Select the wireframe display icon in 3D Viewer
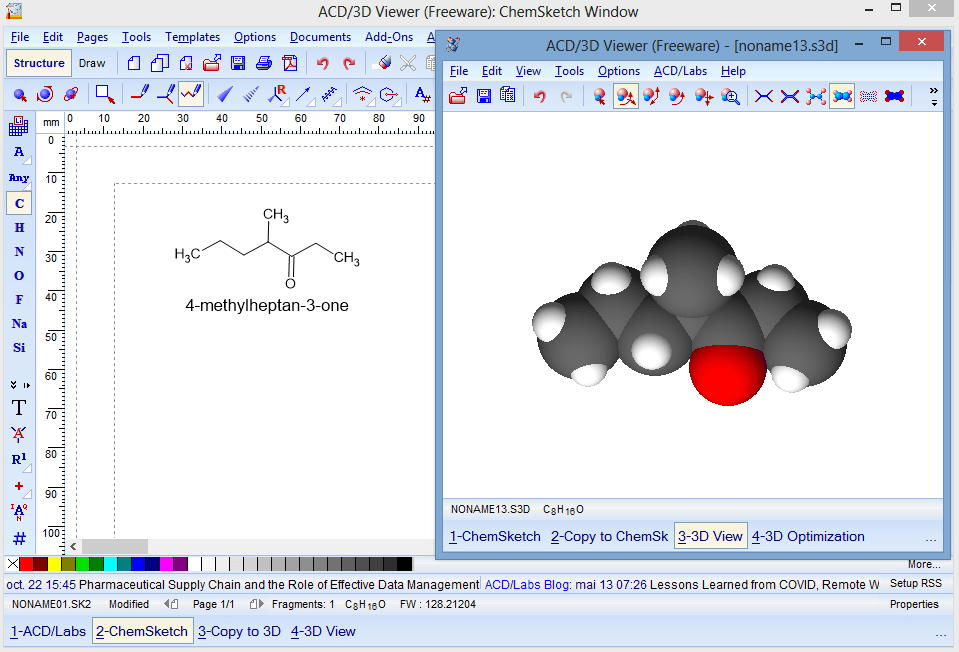The image size is (959, 652). point(764,96)
